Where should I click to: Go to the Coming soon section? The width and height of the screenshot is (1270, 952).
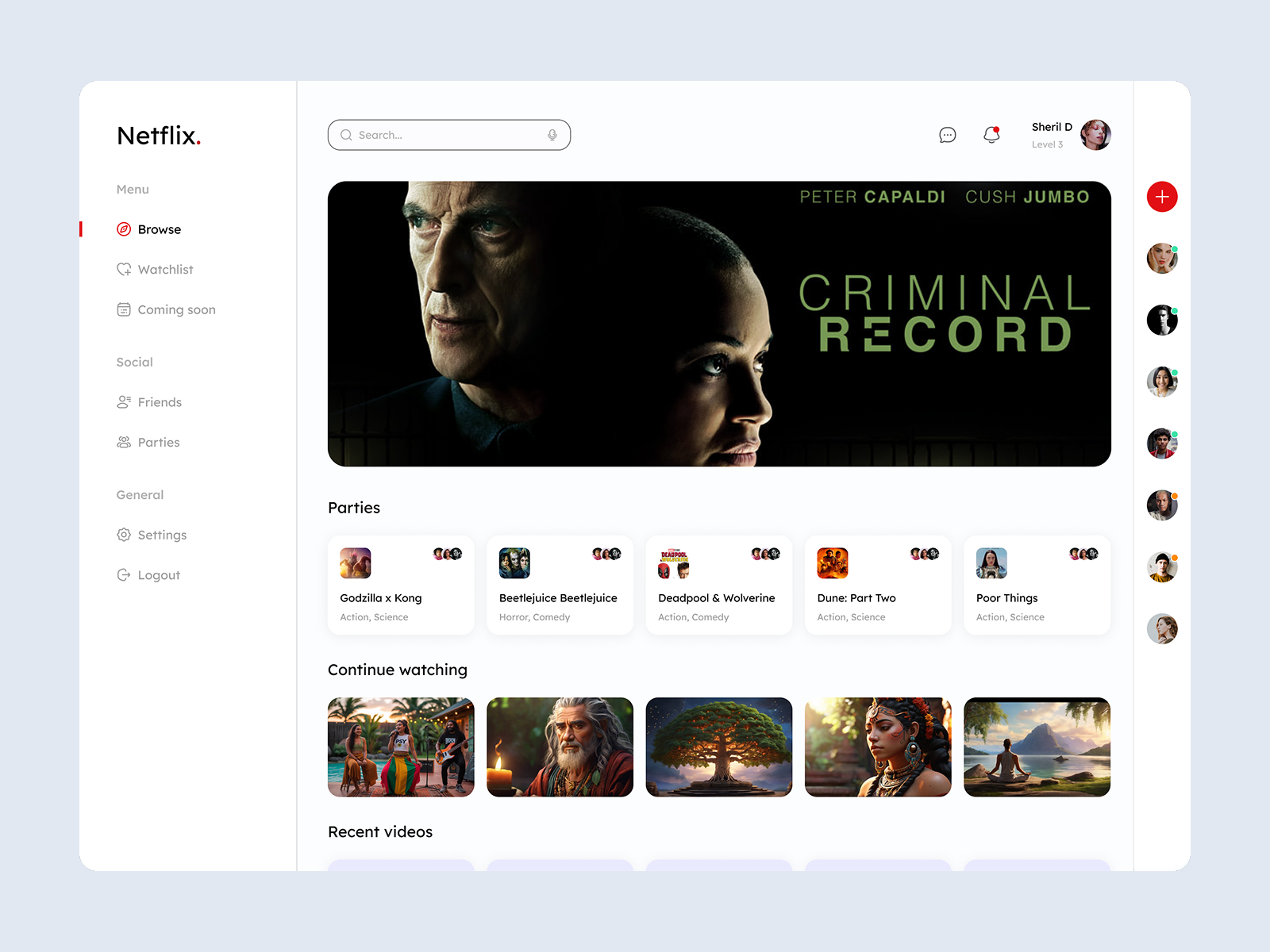pos(176,309)
